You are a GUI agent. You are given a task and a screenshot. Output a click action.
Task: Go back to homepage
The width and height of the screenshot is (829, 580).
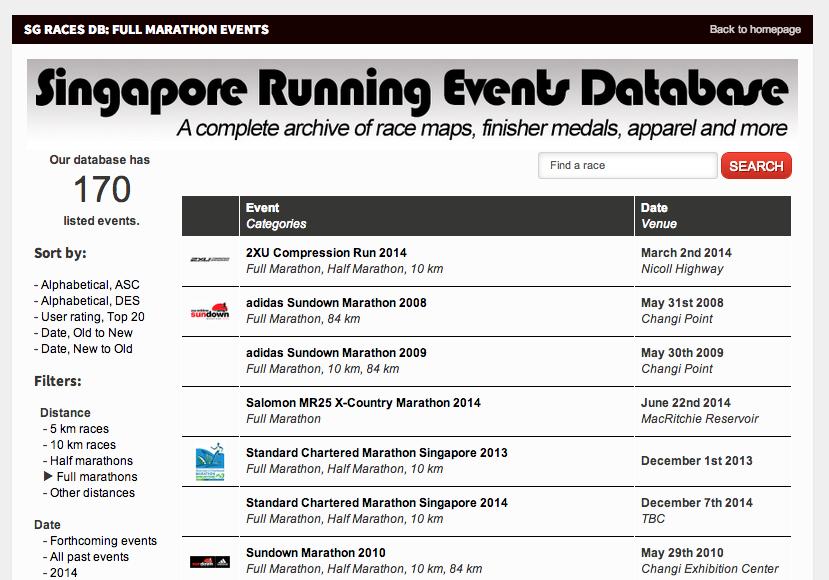pyautogui.click(x=755, y=29)
